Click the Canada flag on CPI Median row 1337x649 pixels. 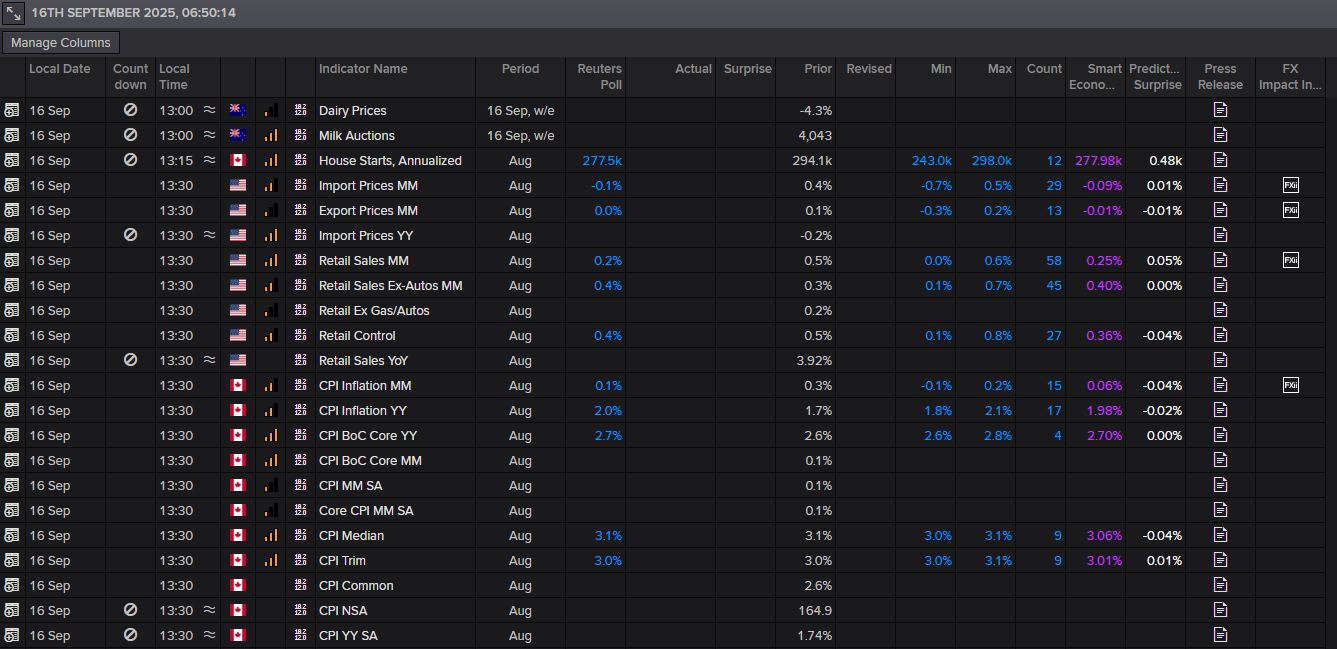238,535
